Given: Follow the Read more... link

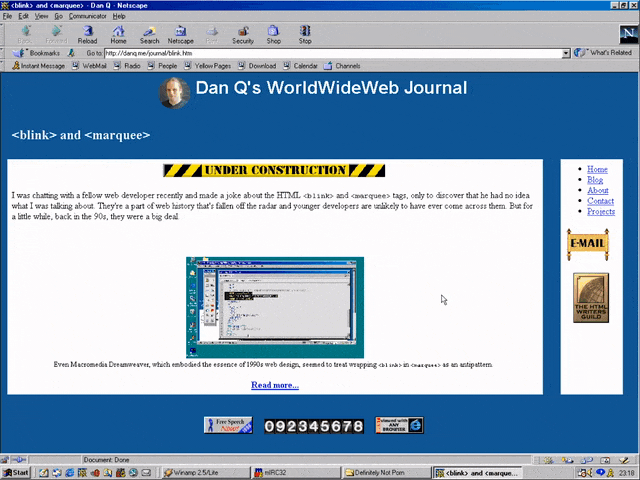Looking at the screenshot, I should 274,385.
